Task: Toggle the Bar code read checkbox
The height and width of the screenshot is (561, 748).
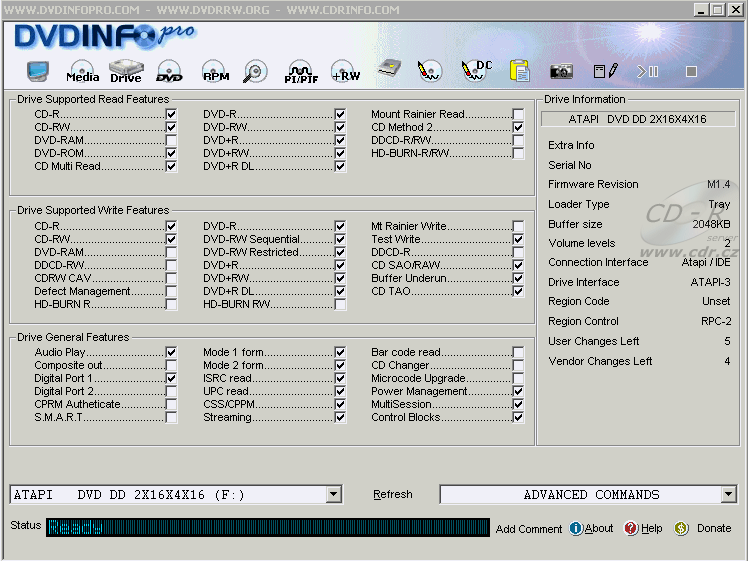Action: [x=518, y=352]
